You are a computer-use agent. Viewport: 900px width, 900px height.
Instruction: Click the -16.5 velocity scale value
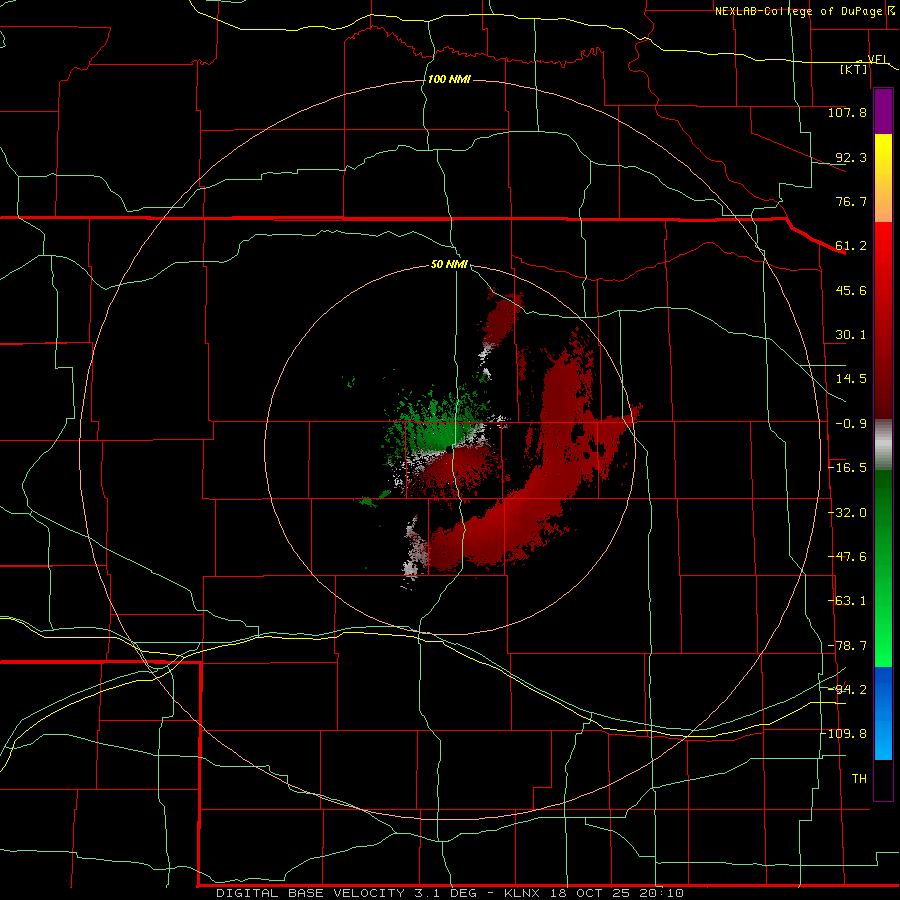click(x=847, y=468)
